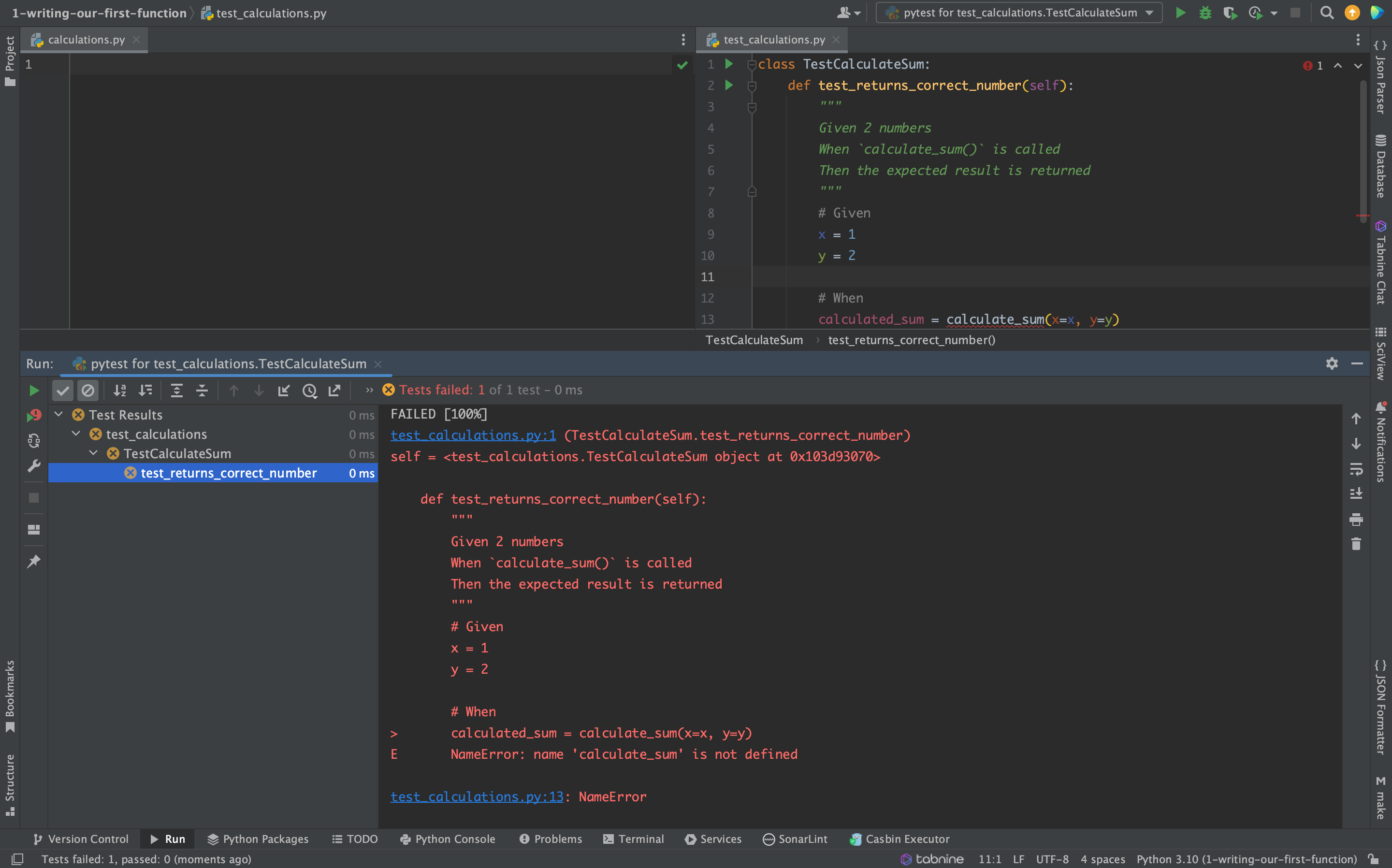Toggle soft-wrap in console output
The image size is (1392, 868).
tap(1356, 469)
